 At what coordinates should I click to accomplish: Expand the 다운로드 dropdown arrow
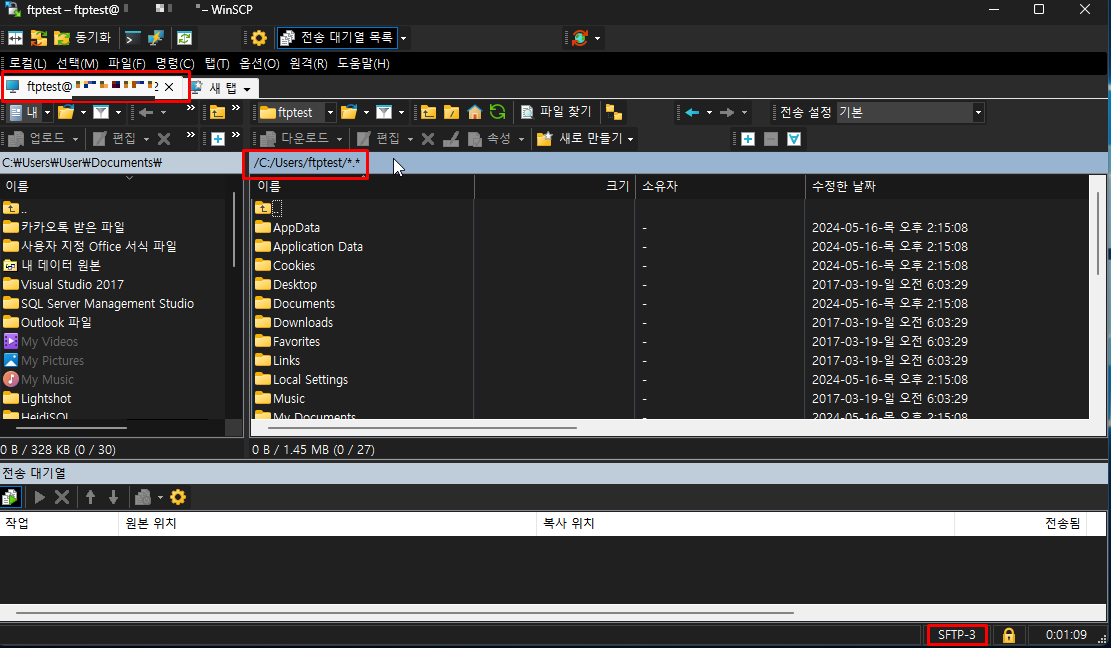(x=339, y=139)
